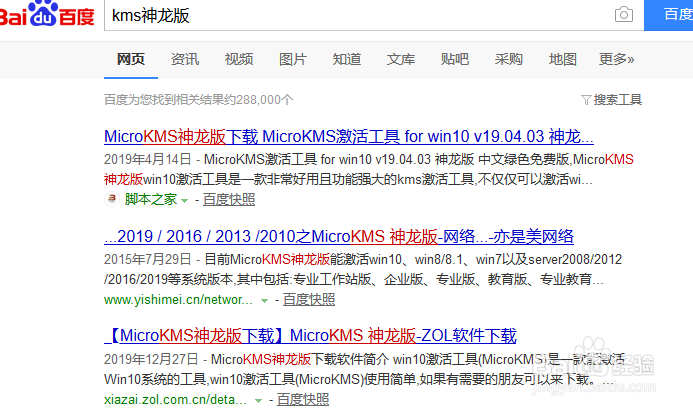This screenshot has width=693, height=411.
Task: Open 百度快照 for yishimei.cn result
Action: 309,300
